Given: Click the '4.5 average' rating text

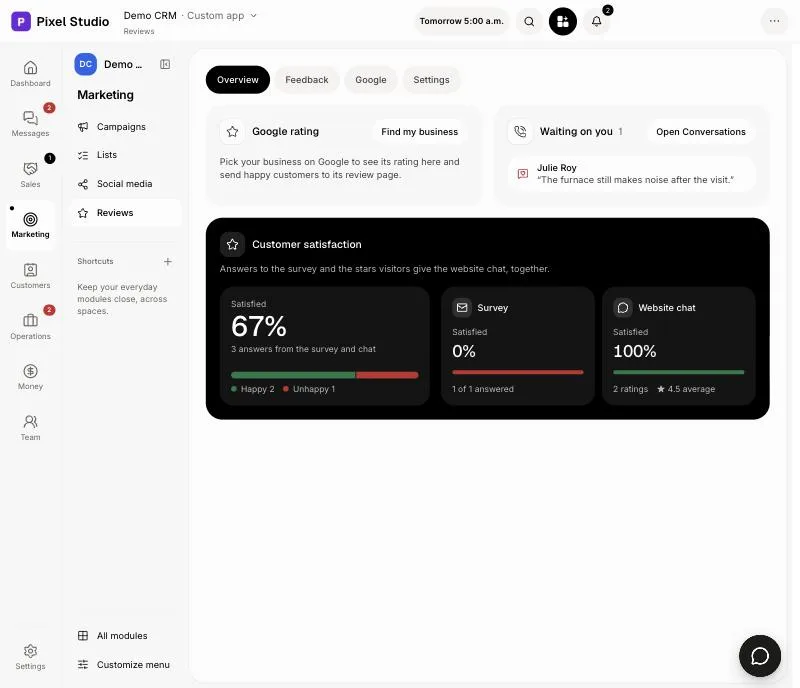Looking at the screenshot, I should coord(686,389).
